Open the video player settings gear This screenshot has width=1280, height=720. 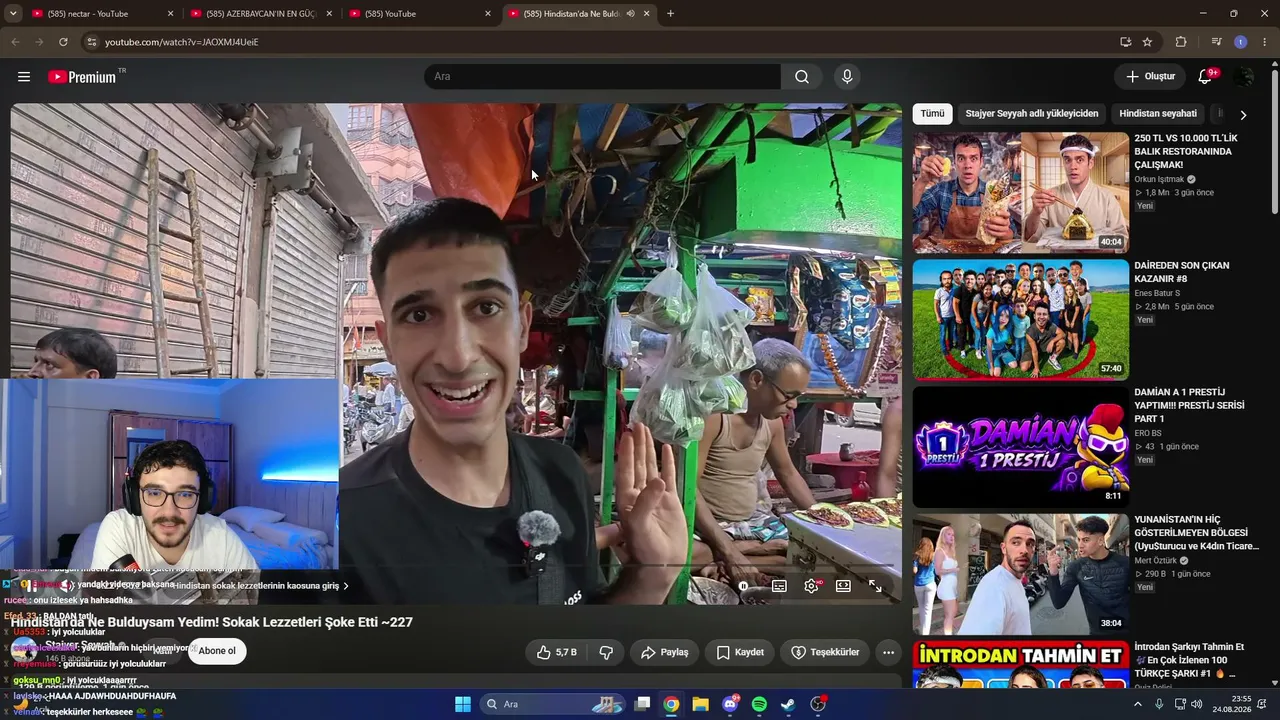pos(811,586)
